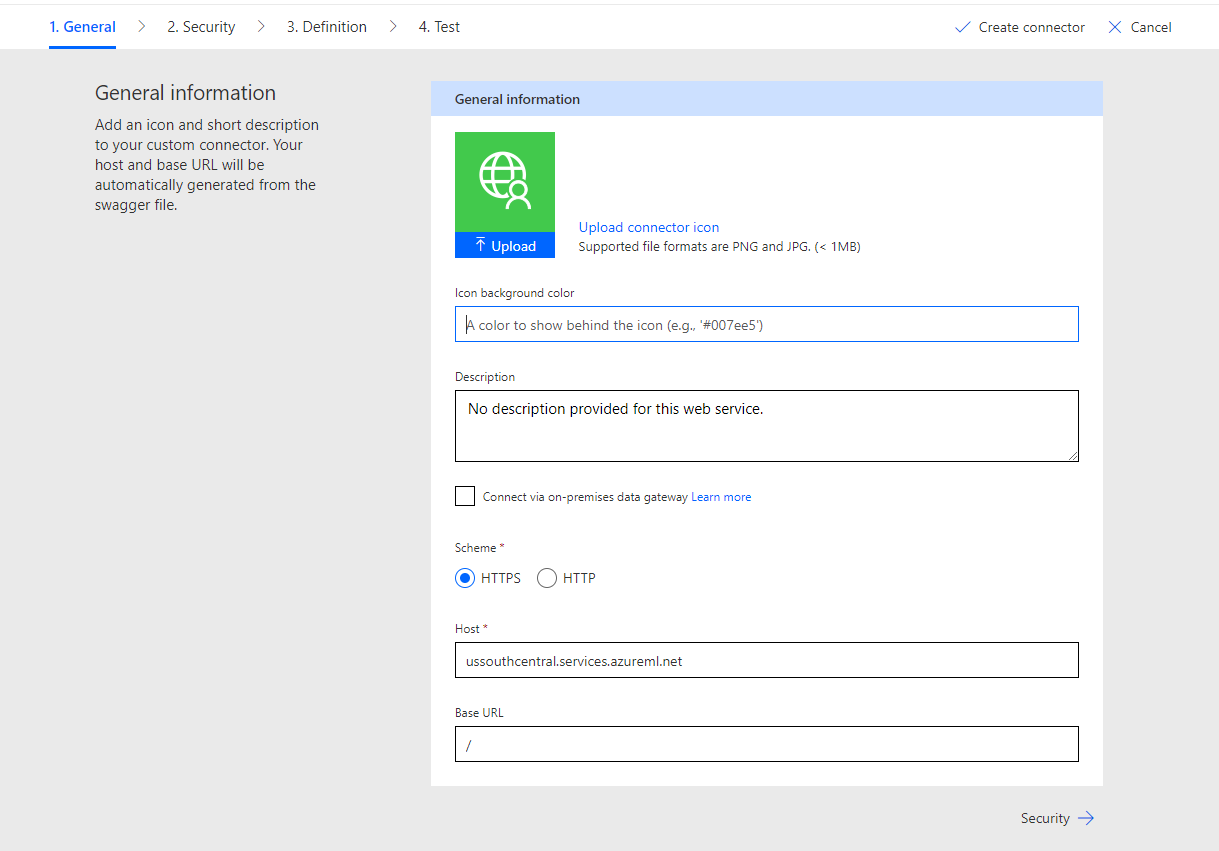Switch to the Test step
Image resolution: width=1219 pixels, height=851 pixels.
[438, 26]
